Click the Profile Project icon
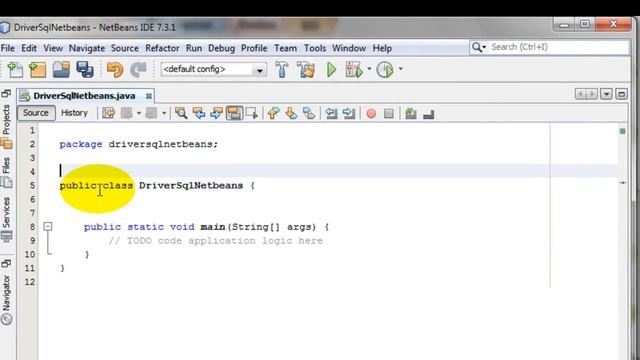This screenshot has height=360, width=640. [x=385, y=70]
